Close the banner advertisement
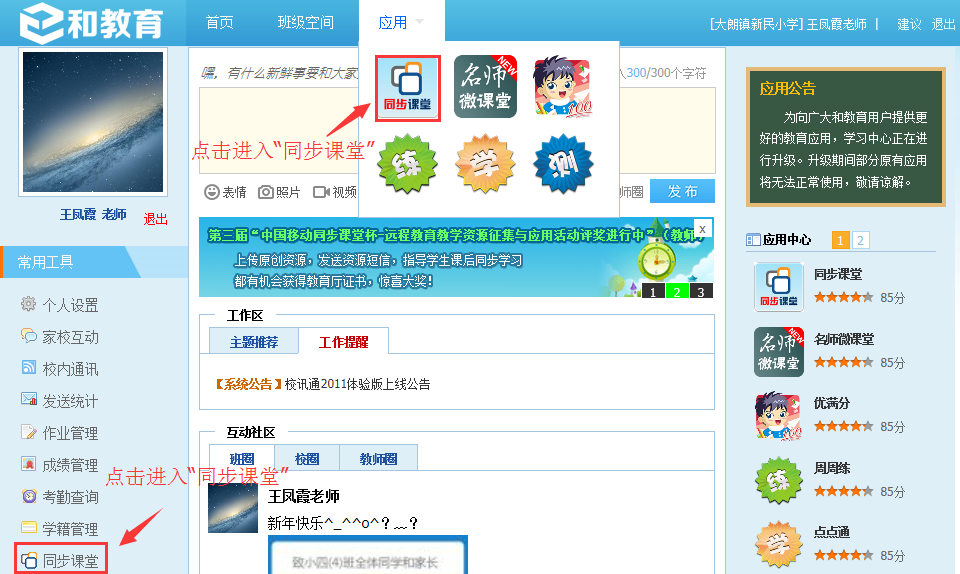Image resolution: width=960 pixels, height=574 pixels. (702, 229)
